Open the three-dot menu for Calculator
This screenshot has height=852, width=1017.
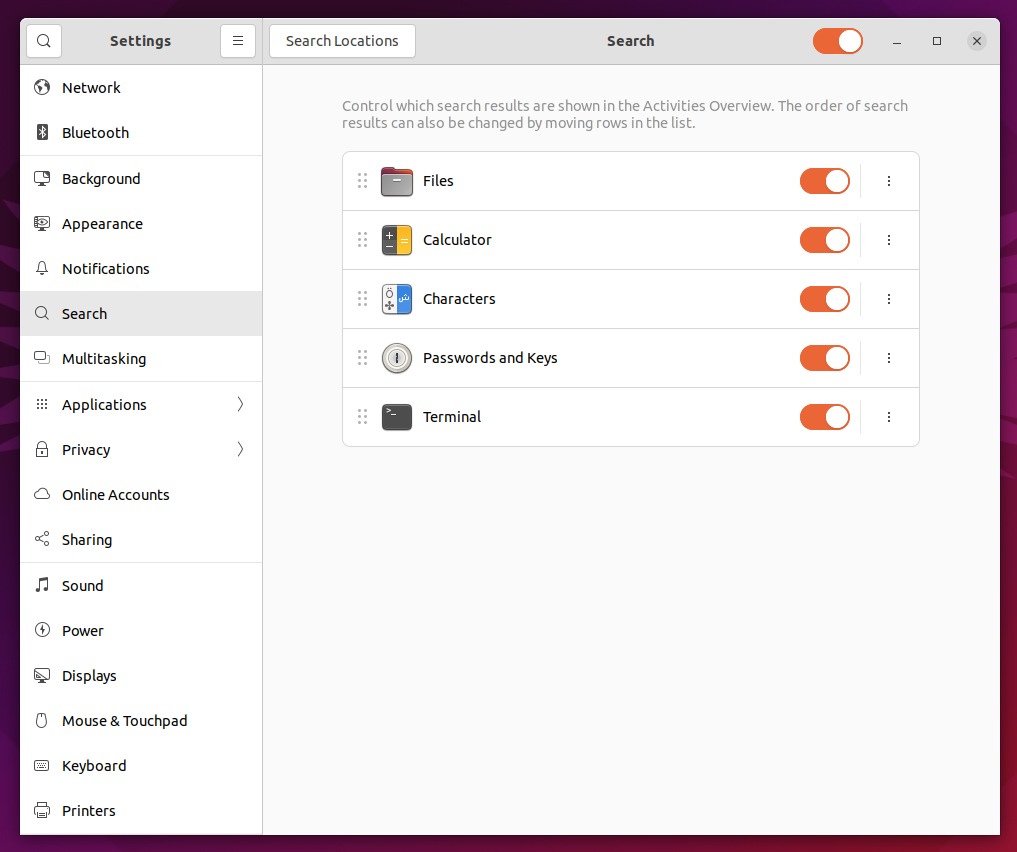(x=888, y=240)
